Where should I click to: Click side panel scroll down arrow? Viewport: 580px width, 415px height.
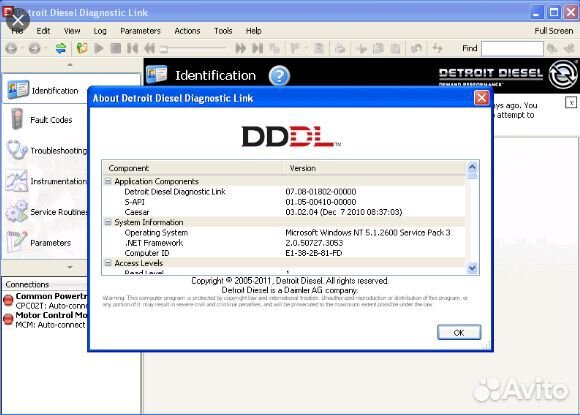click(x=70, y=267)
